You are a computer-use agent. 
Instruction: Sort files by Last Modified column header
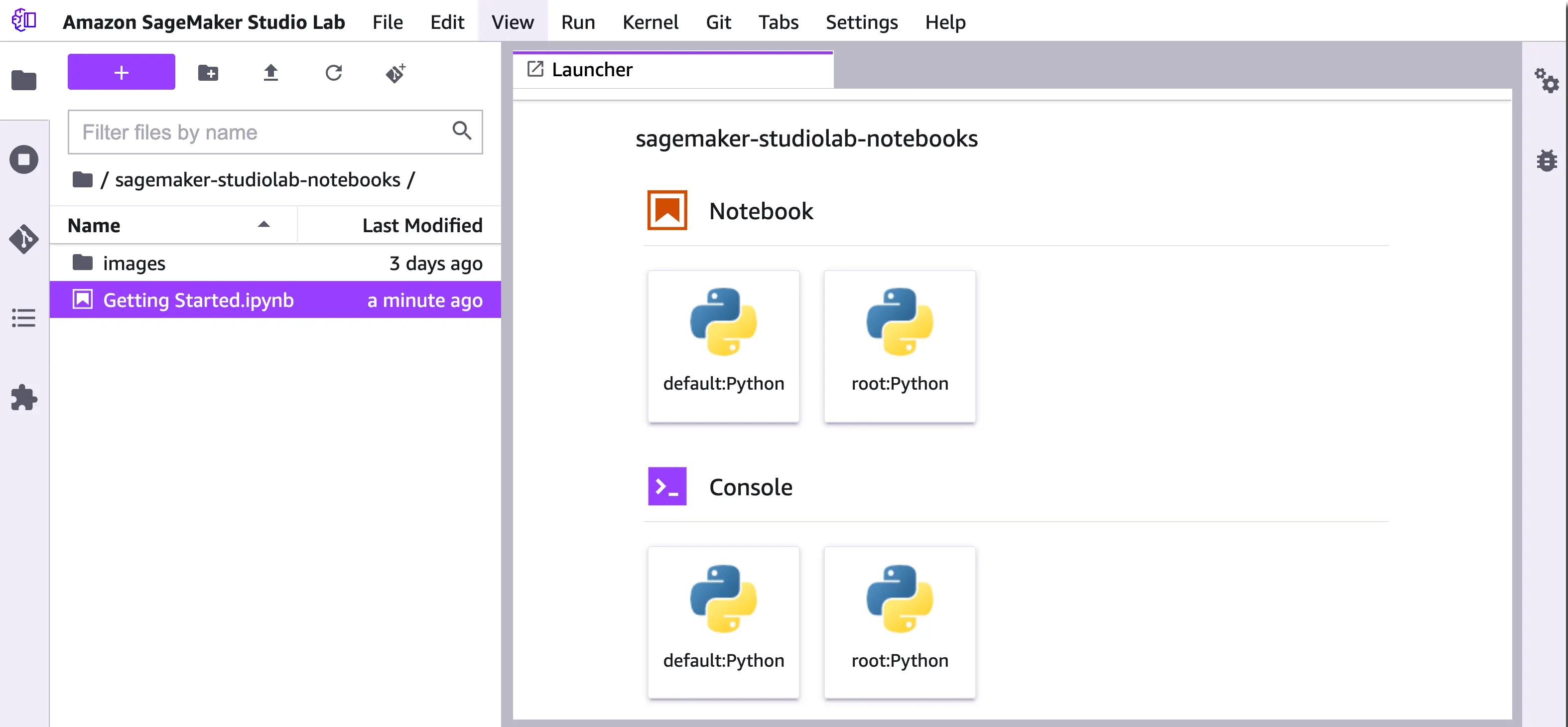click(x=399, y=225)
